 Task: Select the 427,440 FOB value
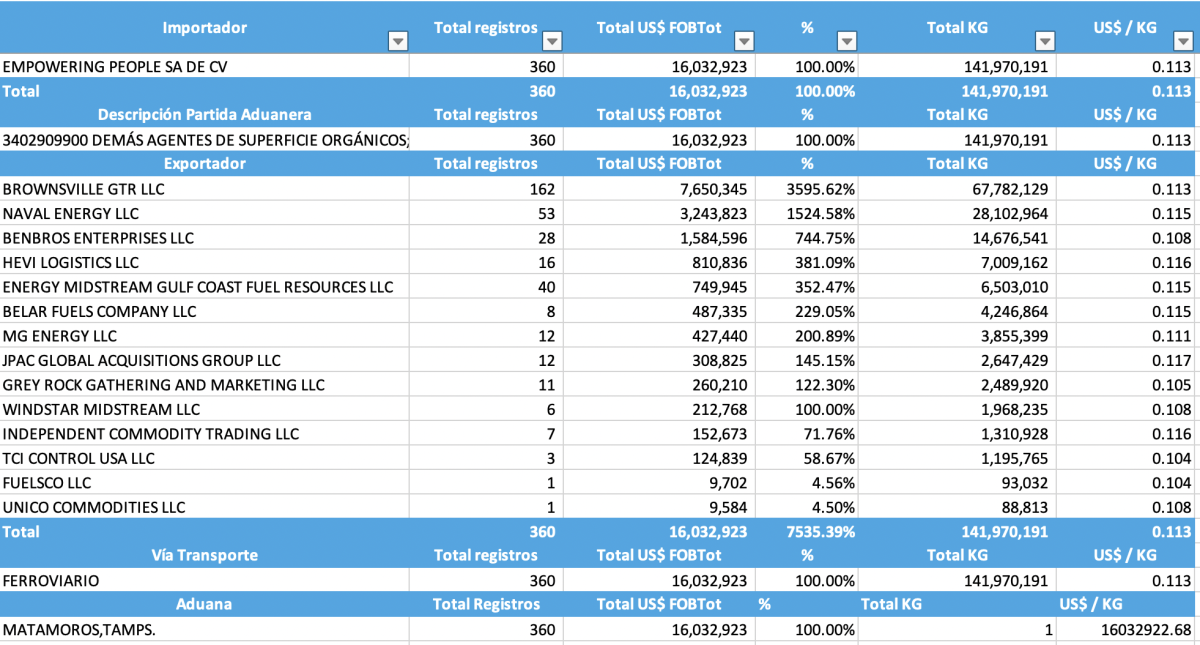[x=661, y=336]
